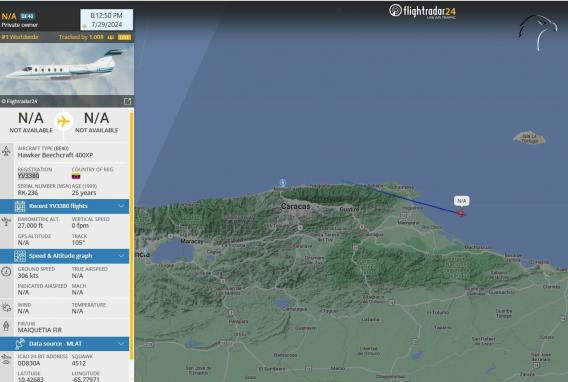Click the Caracas city label on map
The image size is (568, 382).
(296, 206)
